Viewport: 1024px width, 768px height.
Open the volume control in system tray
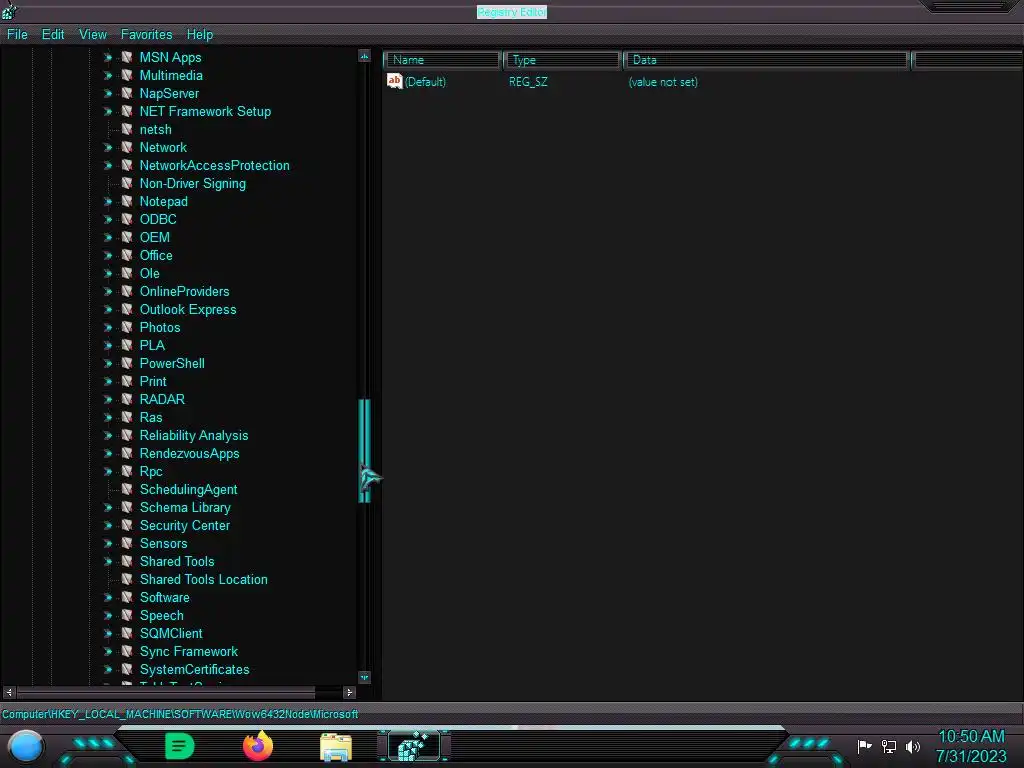912,746
